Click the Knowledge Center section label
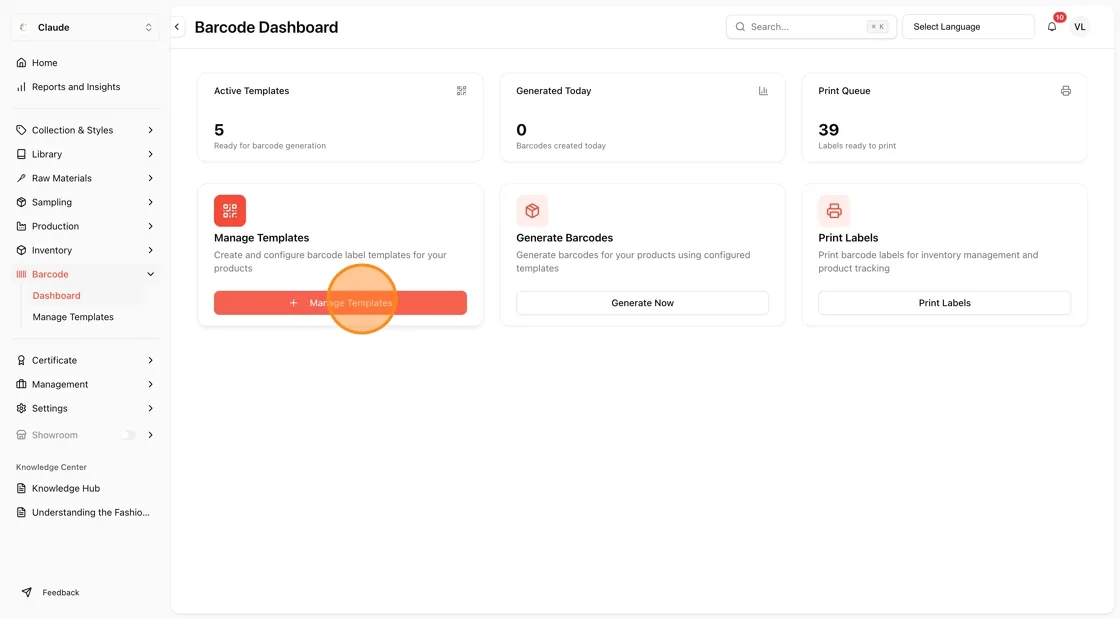The height and width of the screenshot is (619, 1120). pos(51,467)
